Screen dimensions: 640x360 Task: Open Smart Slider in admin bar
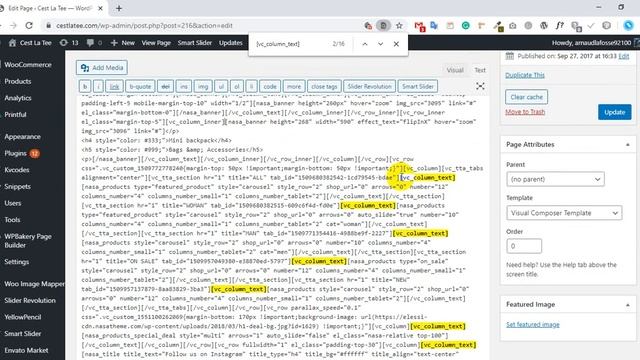[x=195, y=42]
